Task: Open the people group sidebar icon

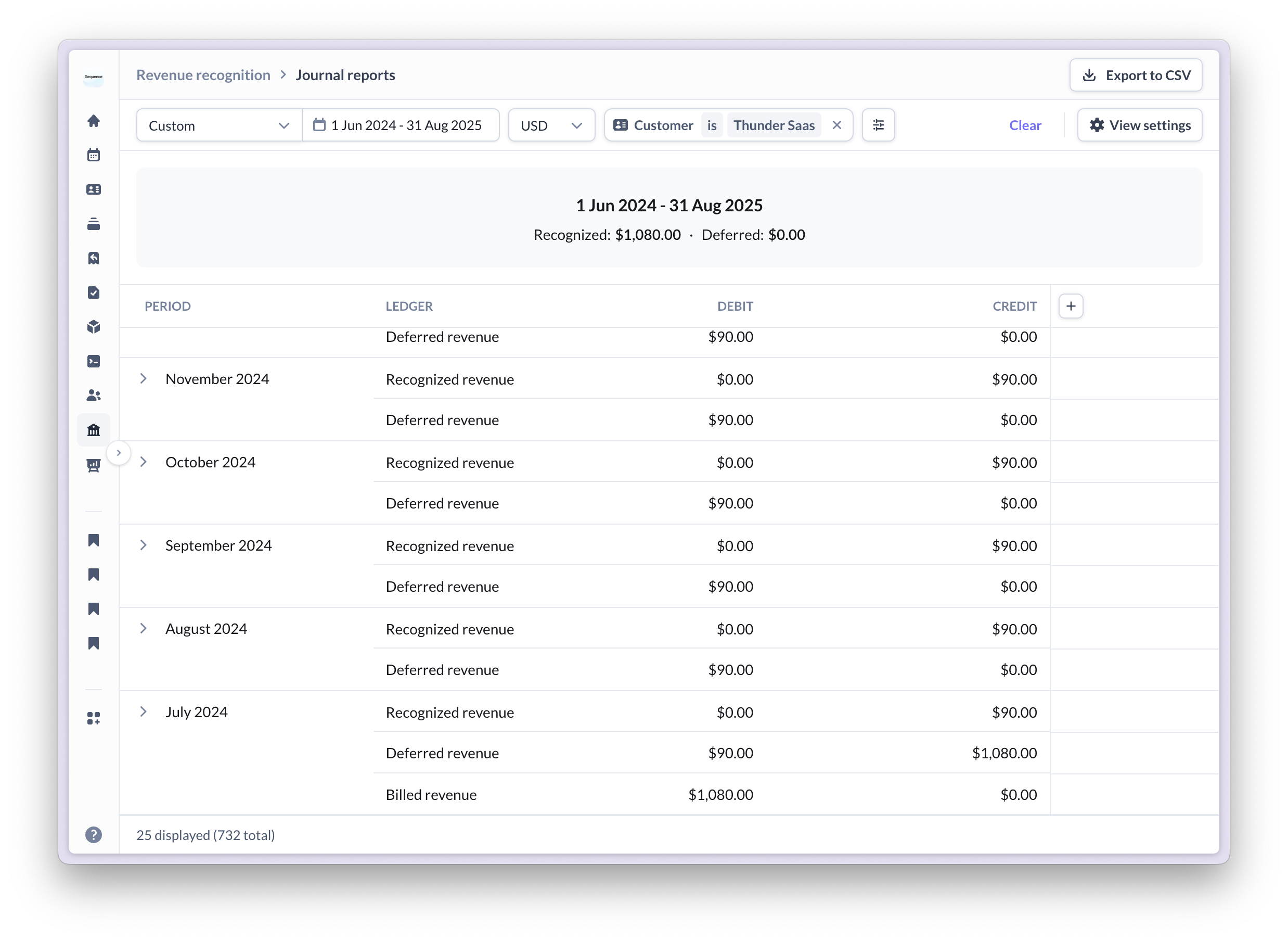Action: coord(93,396)
